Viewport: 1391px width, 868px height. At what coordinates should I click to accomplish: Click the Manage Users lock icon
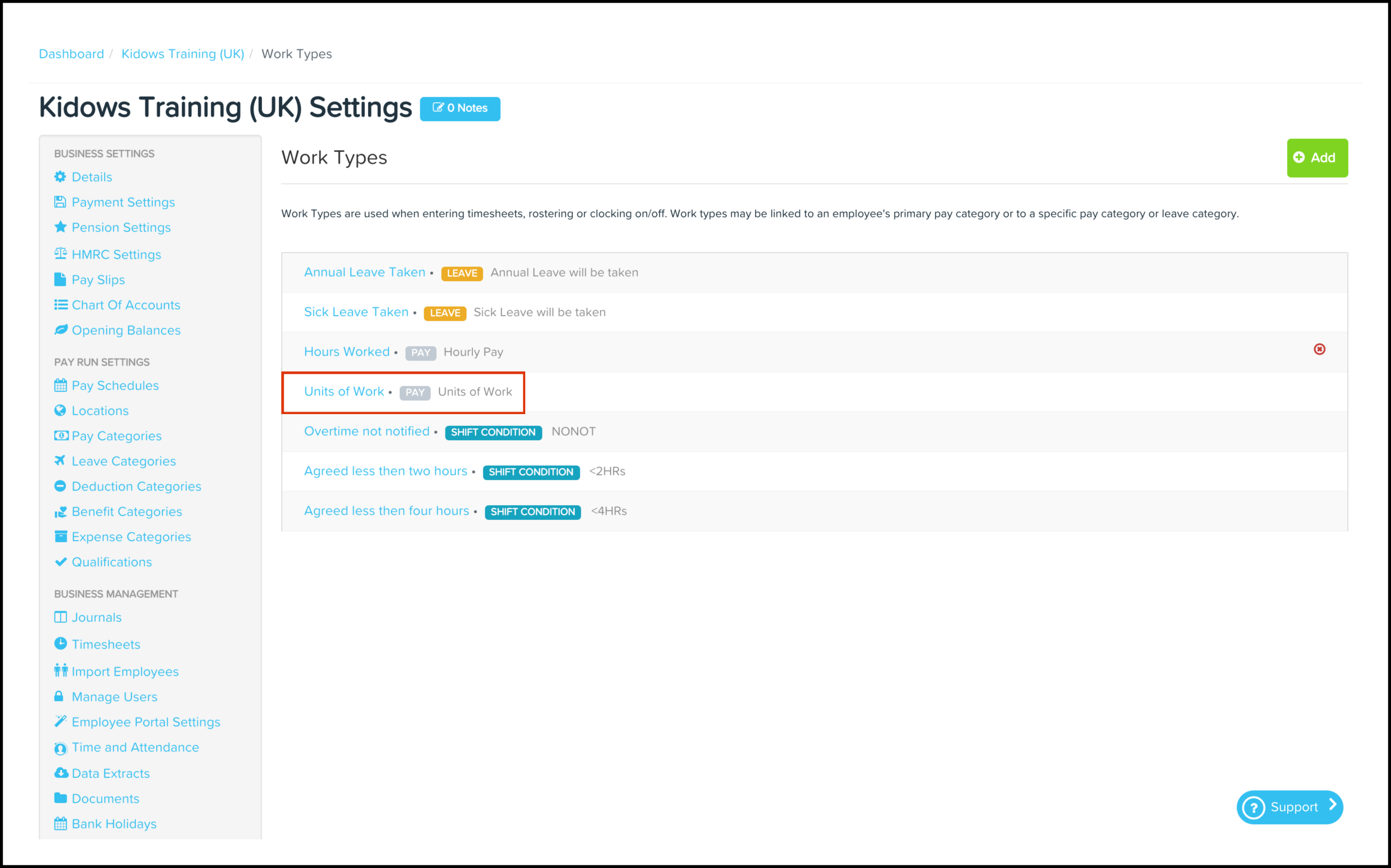tap(59, 696)
